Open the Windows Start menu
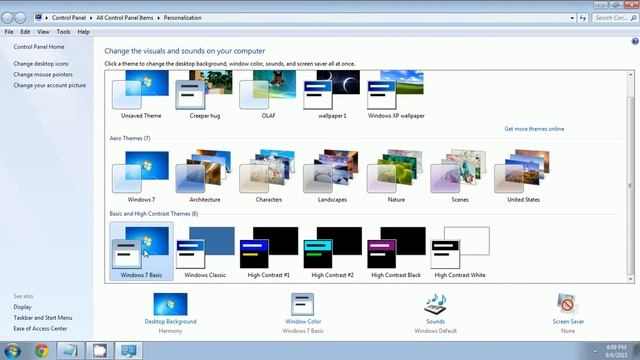The height and width of the screenshot is (360, 640). coord(12,351)
